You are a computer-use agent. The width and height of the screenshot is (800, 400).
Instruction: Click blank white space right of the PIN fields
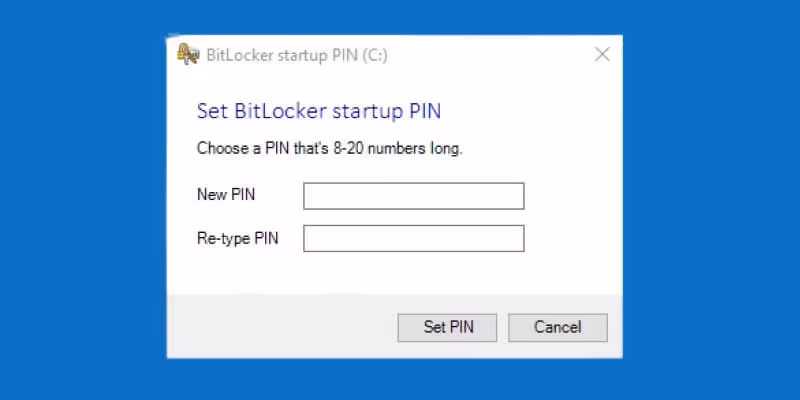click(x=575, y=217)
